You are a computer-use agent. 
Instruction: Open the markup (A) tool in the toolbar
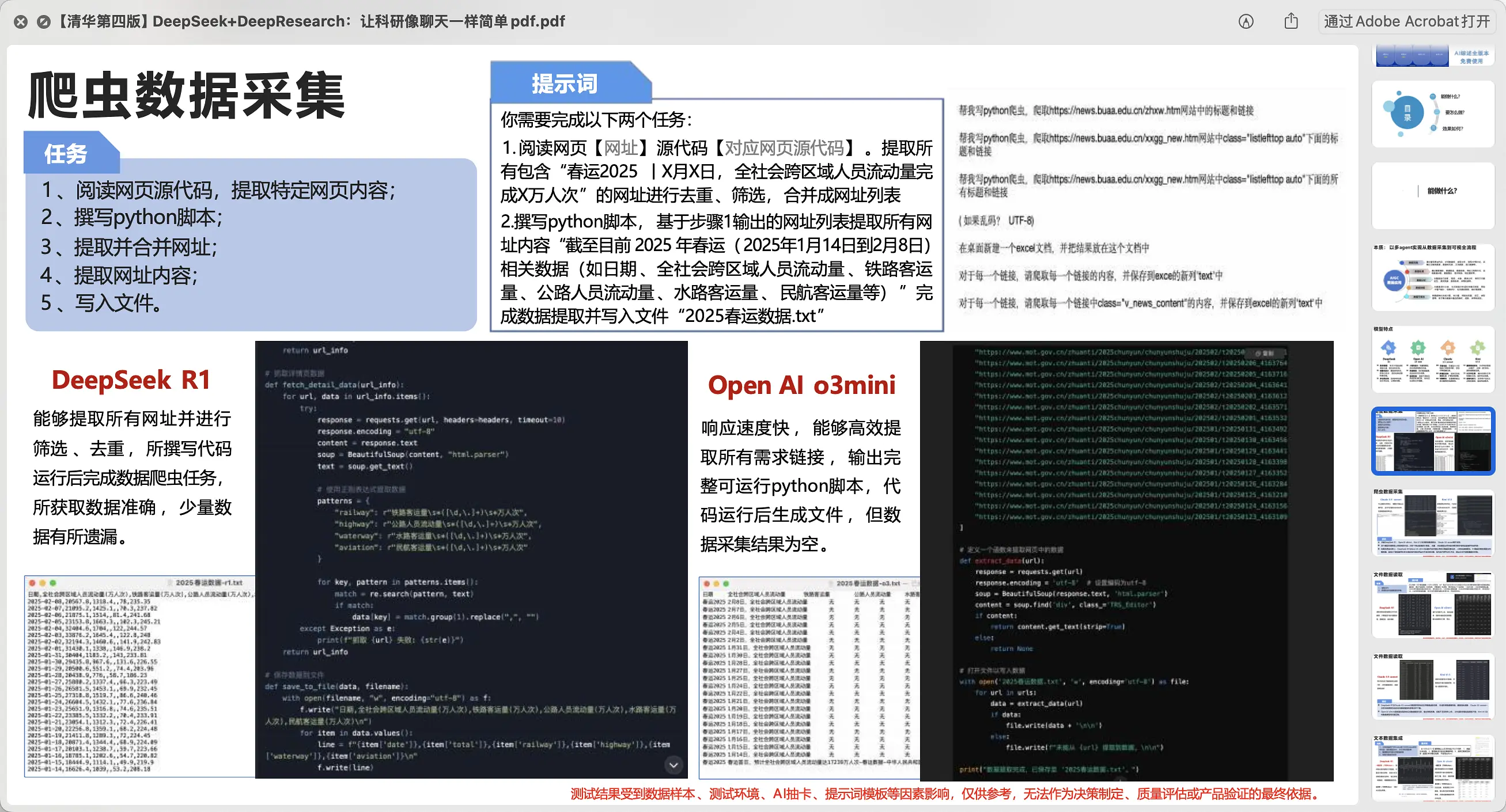point(1247,21)
